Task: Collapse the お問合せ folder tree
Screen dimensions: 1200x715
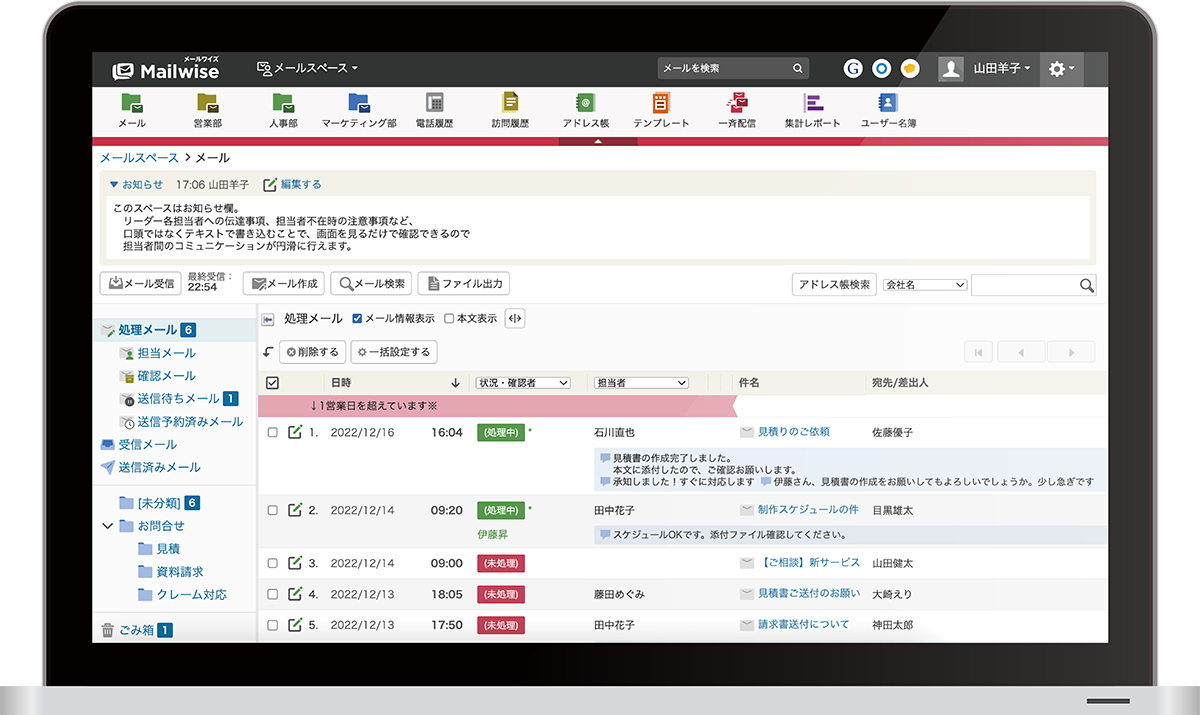Action: 108,526
